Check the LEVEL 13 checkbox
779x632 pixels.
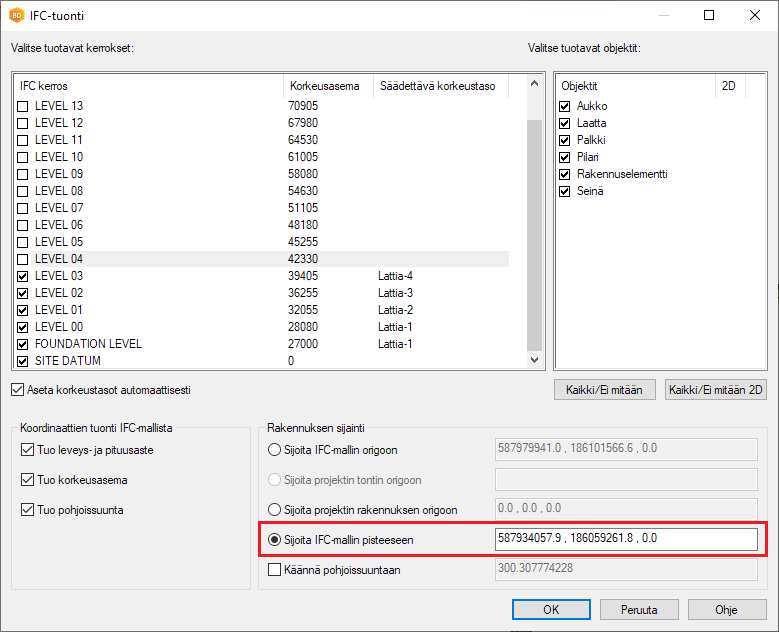click(x=23, y=106)
